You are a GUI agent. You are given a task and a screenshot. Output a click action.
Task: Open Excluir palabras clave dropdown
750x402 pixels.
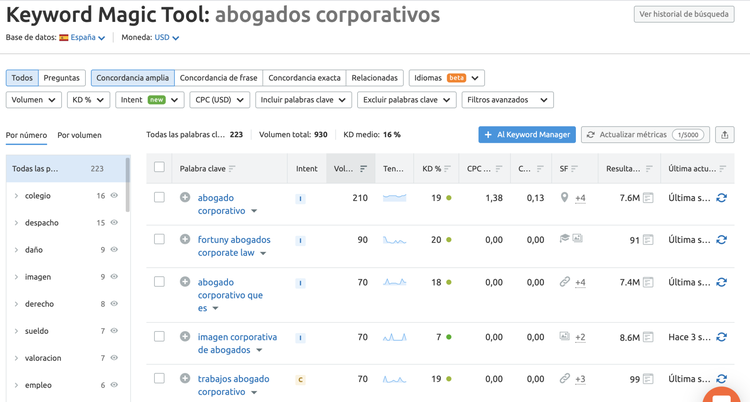point(407,100)
